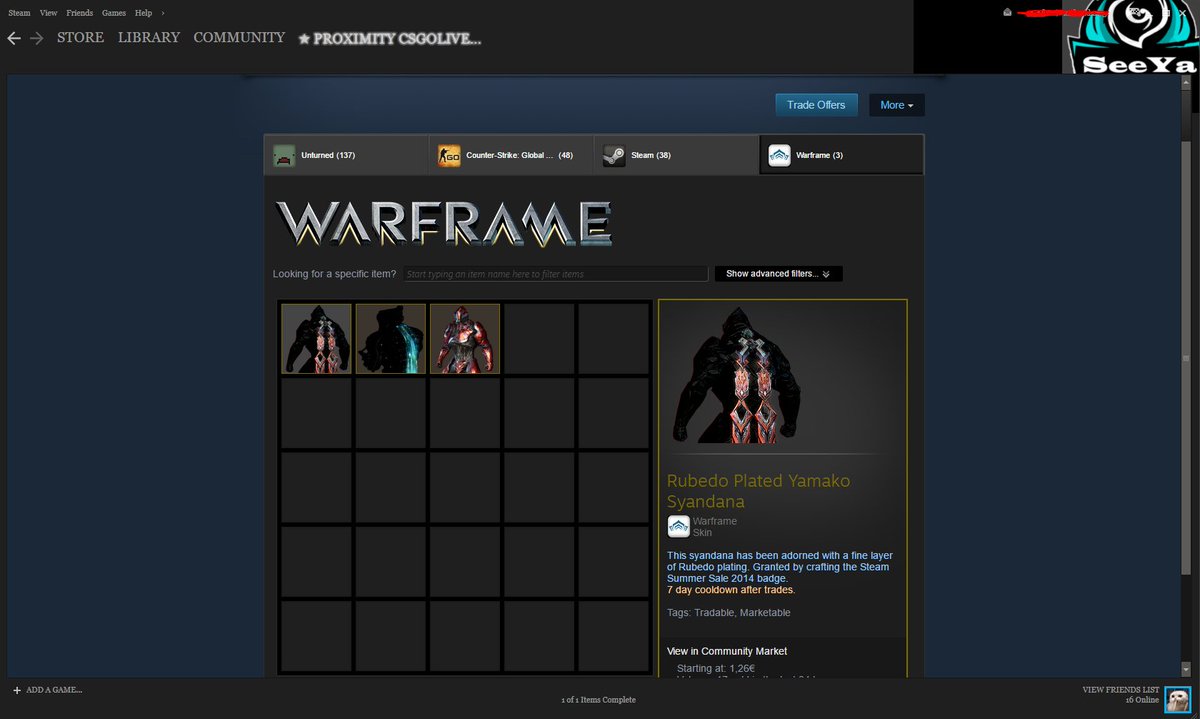Expand Show advanced filters
Viewport: 1200px width, 719px height.
[778, 273]
